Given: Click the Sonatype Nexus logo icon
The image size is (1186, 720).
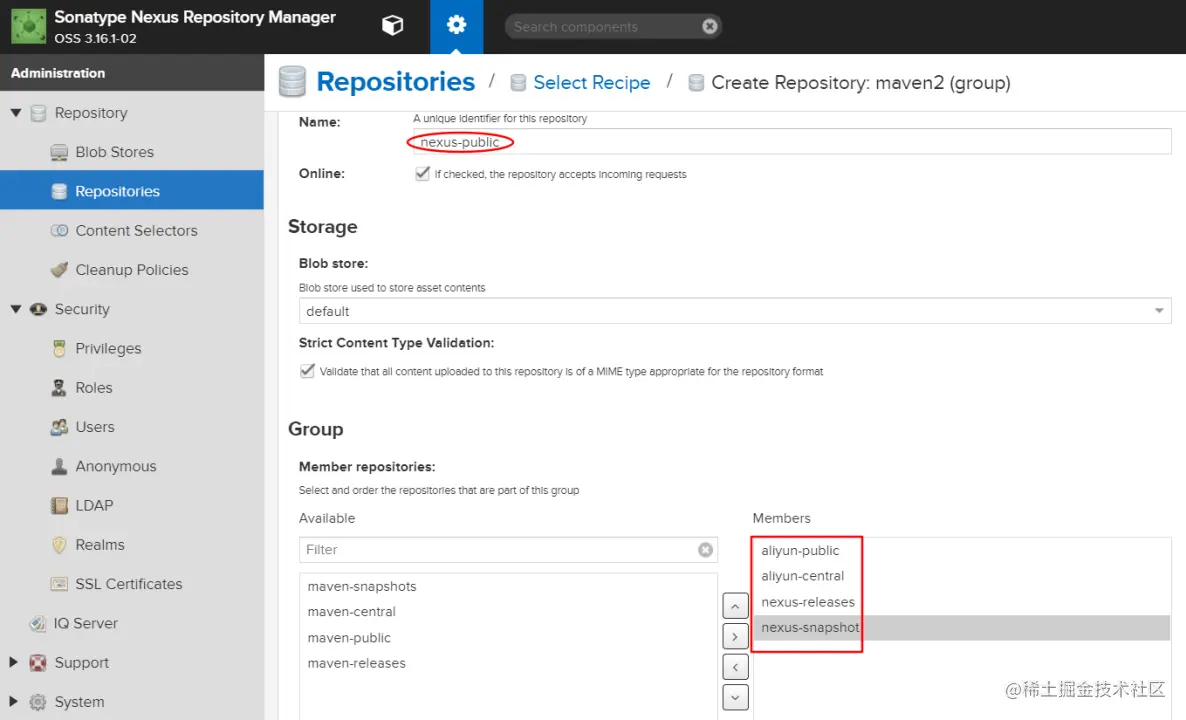Looking at the screenshot, I should coord(28,26).
